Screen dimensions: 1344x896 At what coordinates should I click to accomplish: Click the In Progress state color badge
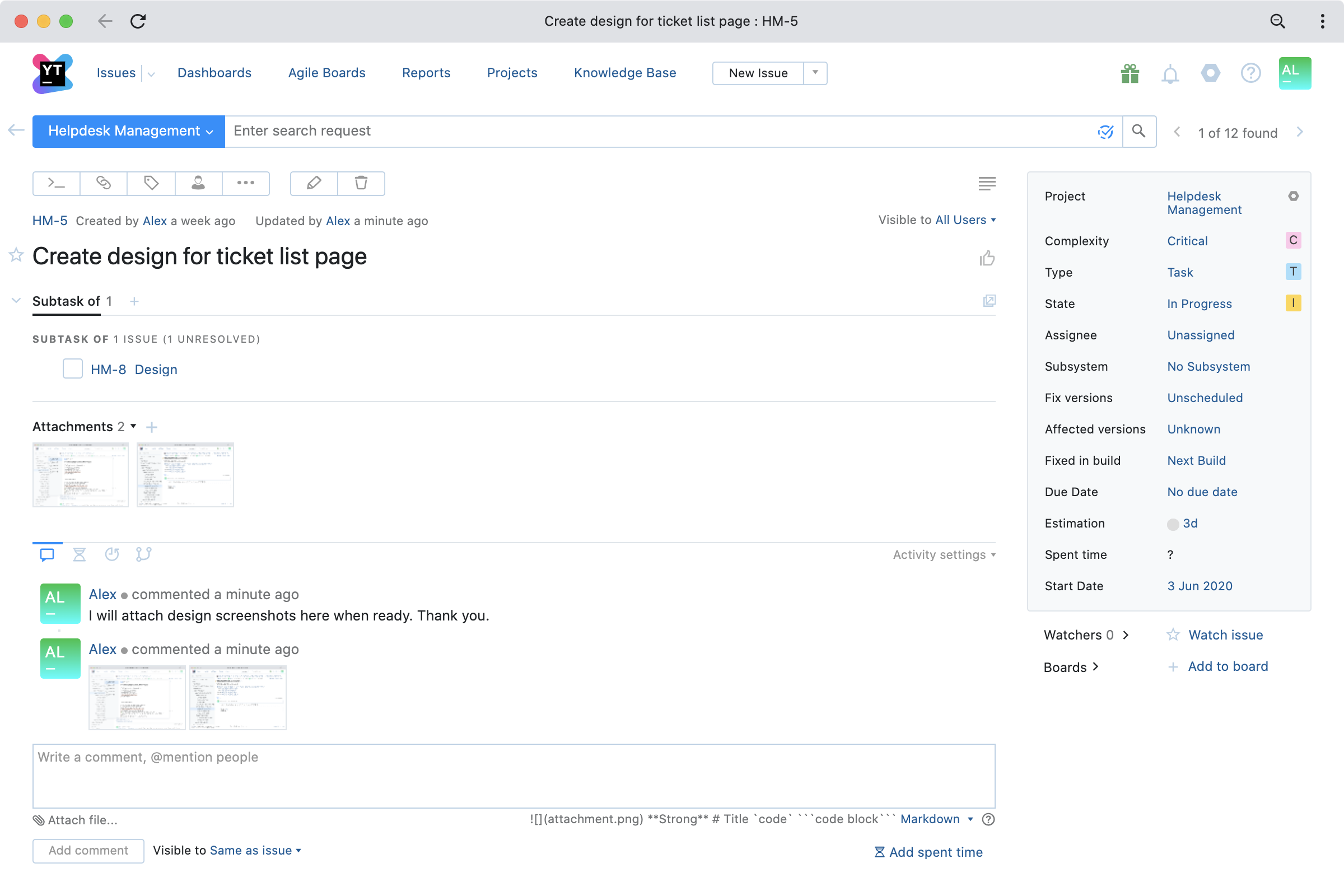(1293, 304)
